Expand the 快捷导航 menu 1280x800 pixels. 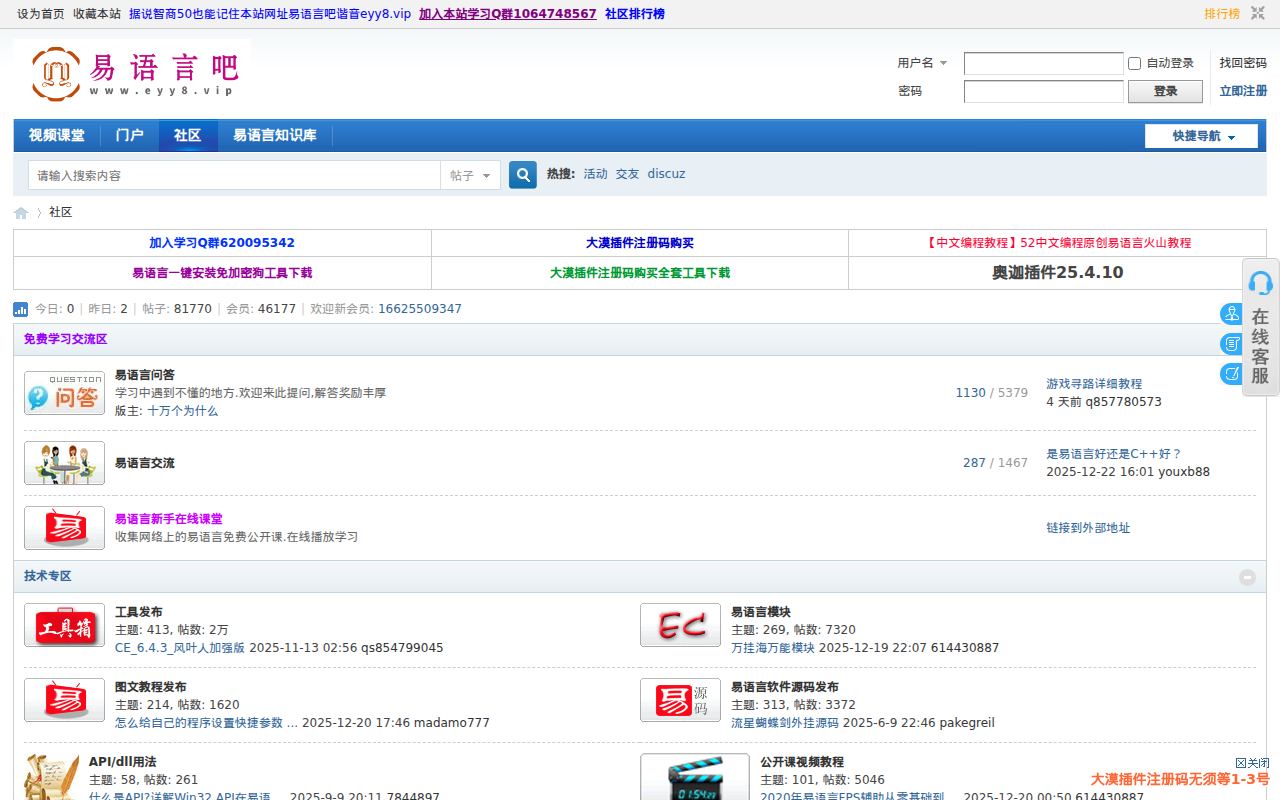pos(1201,135)
